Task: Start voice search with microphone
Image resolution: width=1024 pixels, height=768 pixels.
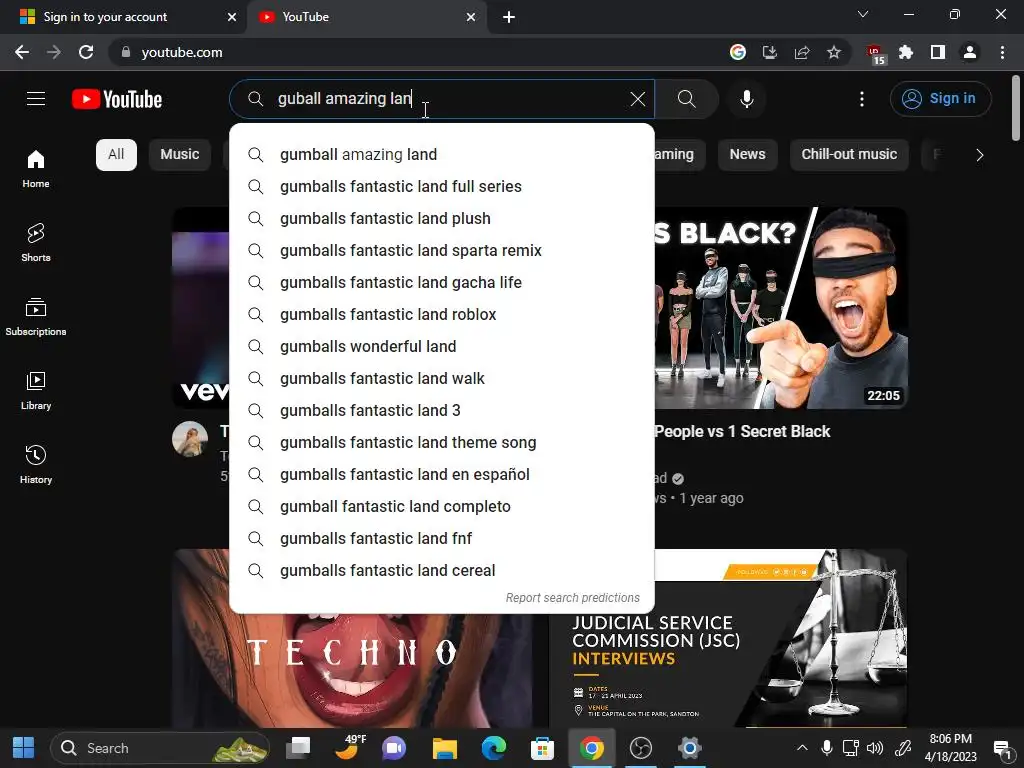Action: (x=746, y=99)
